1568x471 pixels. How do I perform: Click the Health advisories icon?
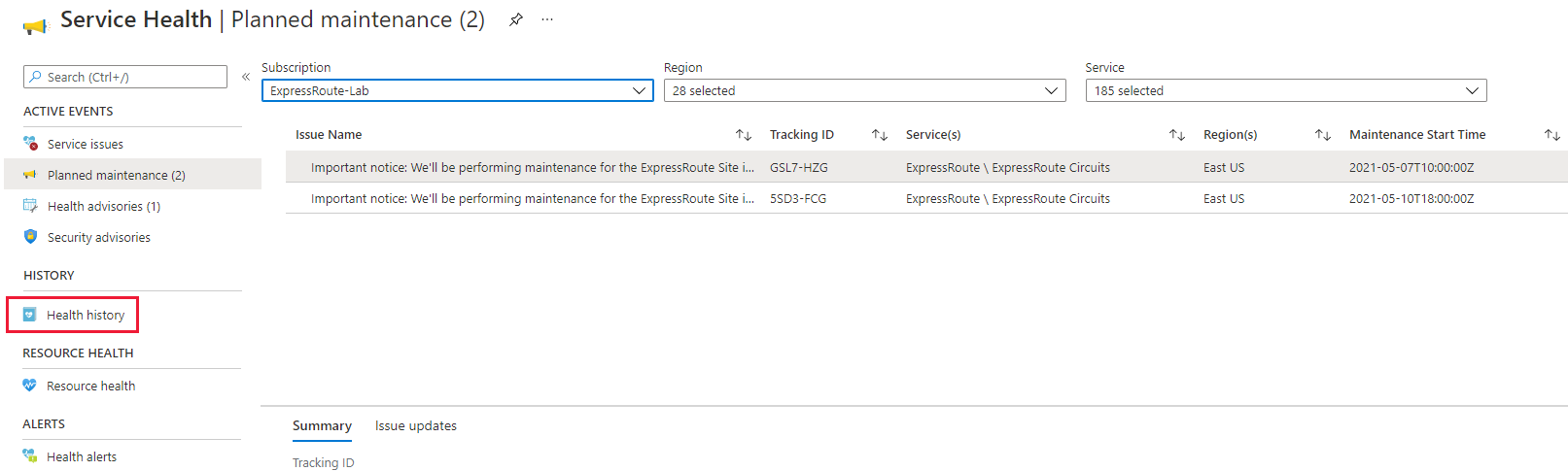[x=30, y=206]
